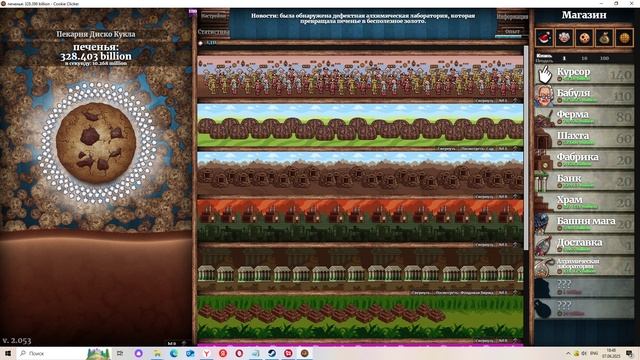This screenshot has height=360, width=640.
Task: Purchase a Шахта building
Action: [x=584, y=138]
